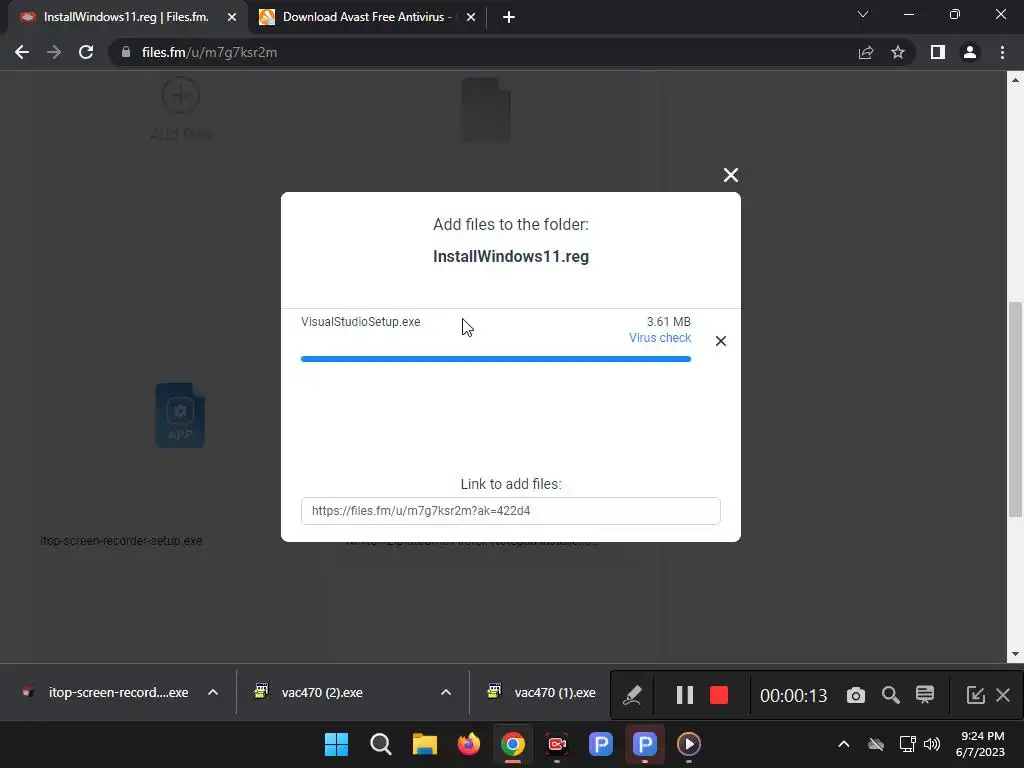1024x768 pixels.
Task: Click the VisualStudioSetup.exe file name
Action: tap(360, 321)
